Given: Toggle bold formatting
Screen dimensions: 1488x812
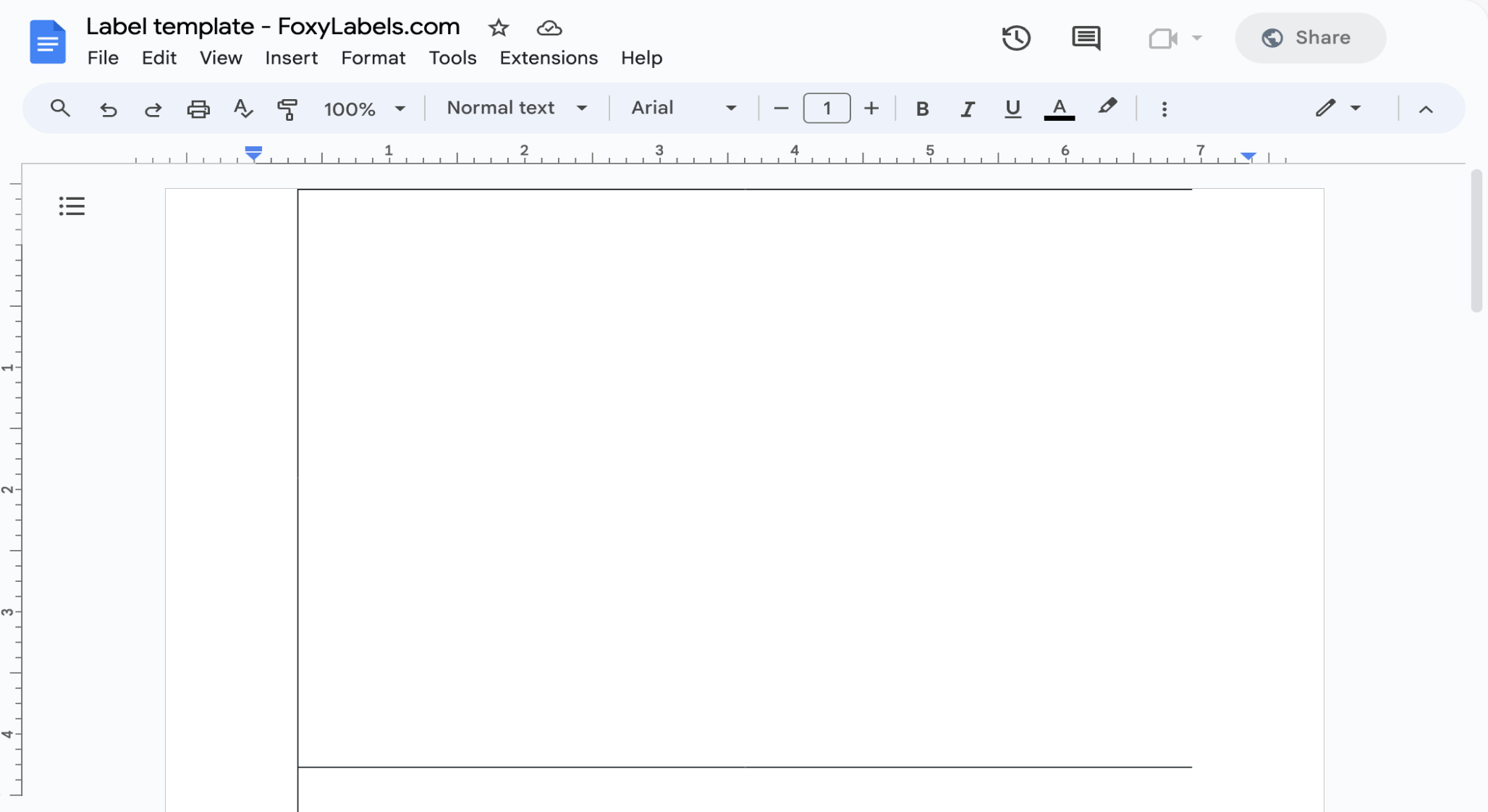Looking at the screenshot, I should pyautogui.click(x=922, y=109).
